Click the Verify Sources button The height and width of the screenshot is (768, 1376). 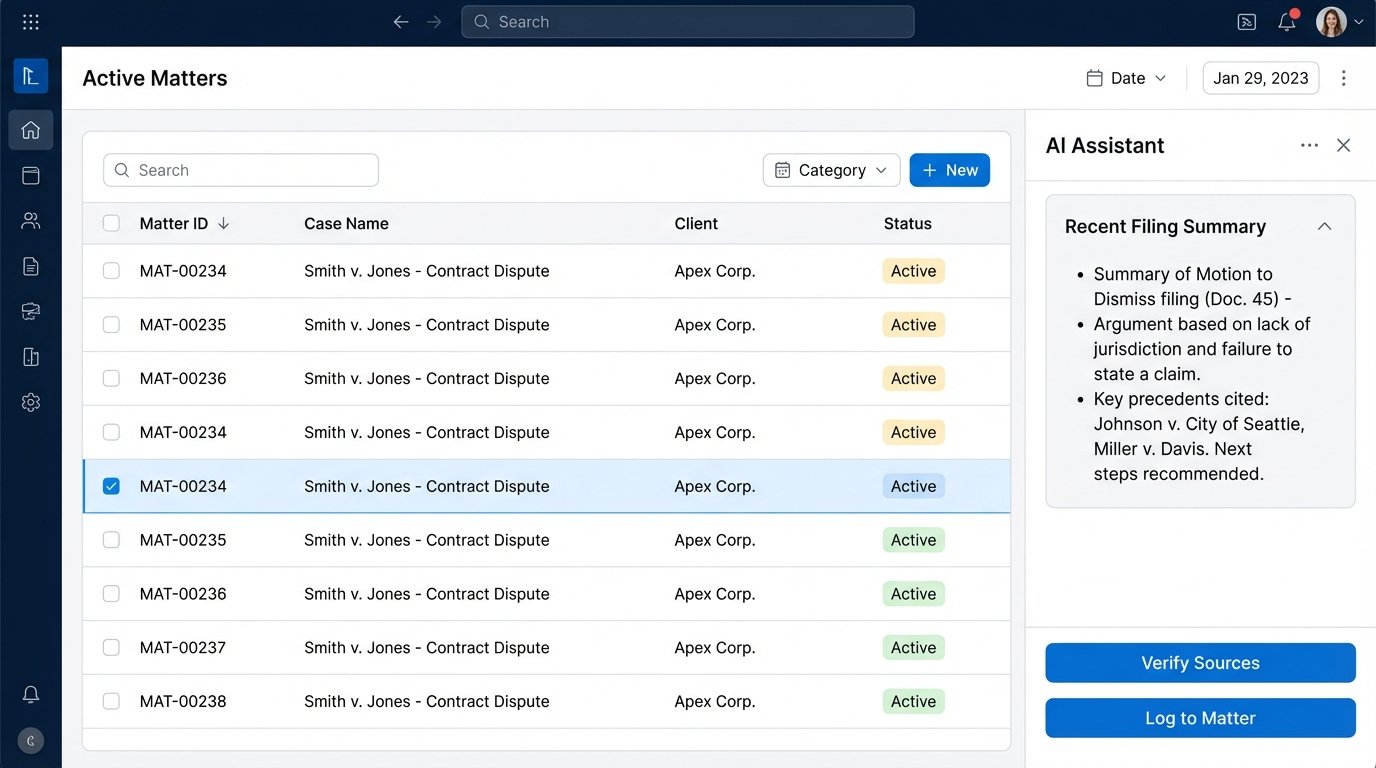[x=1200, y=663]
